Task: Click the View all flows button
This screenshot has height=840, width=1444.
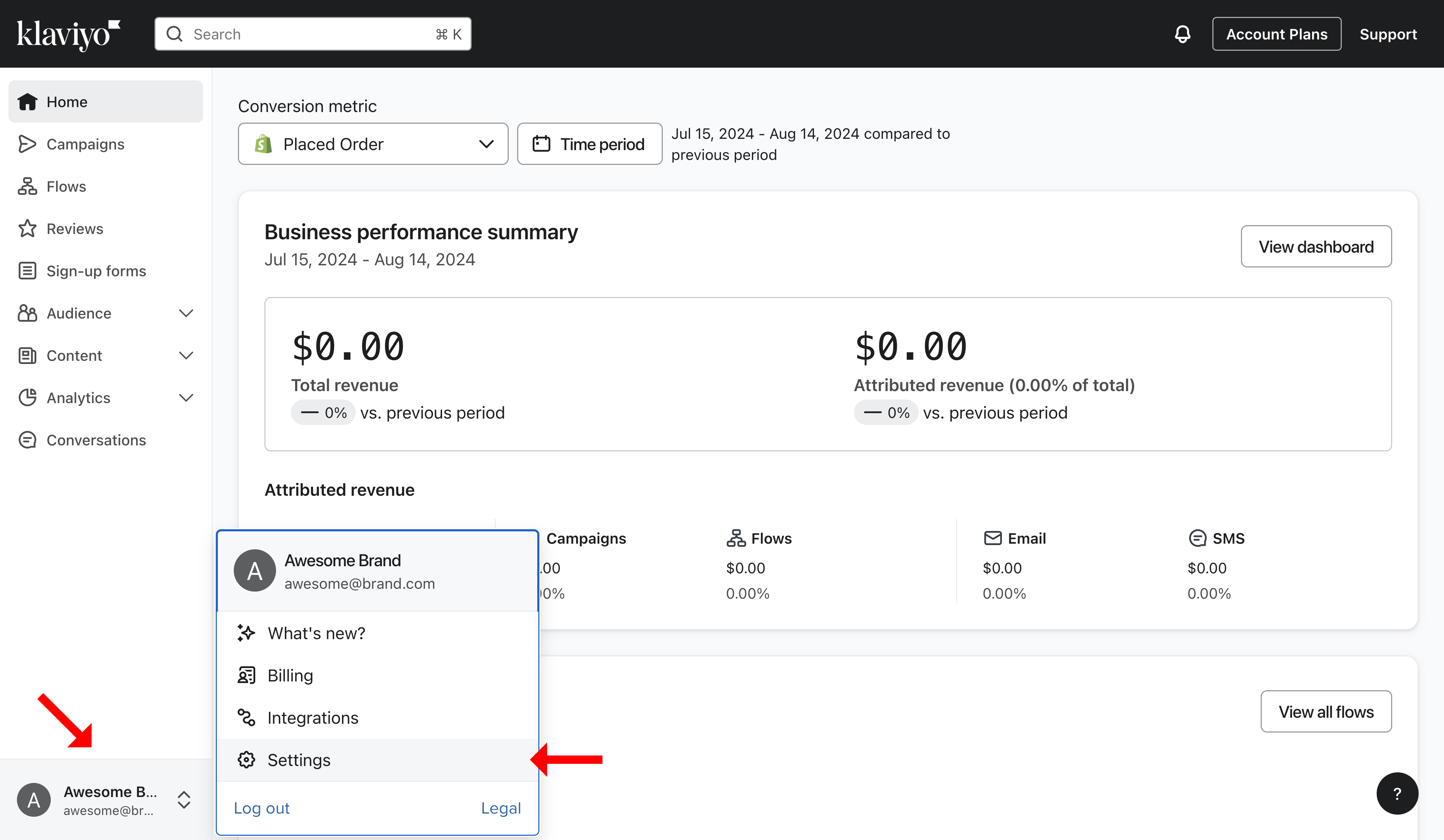Action: [1326, 712]
